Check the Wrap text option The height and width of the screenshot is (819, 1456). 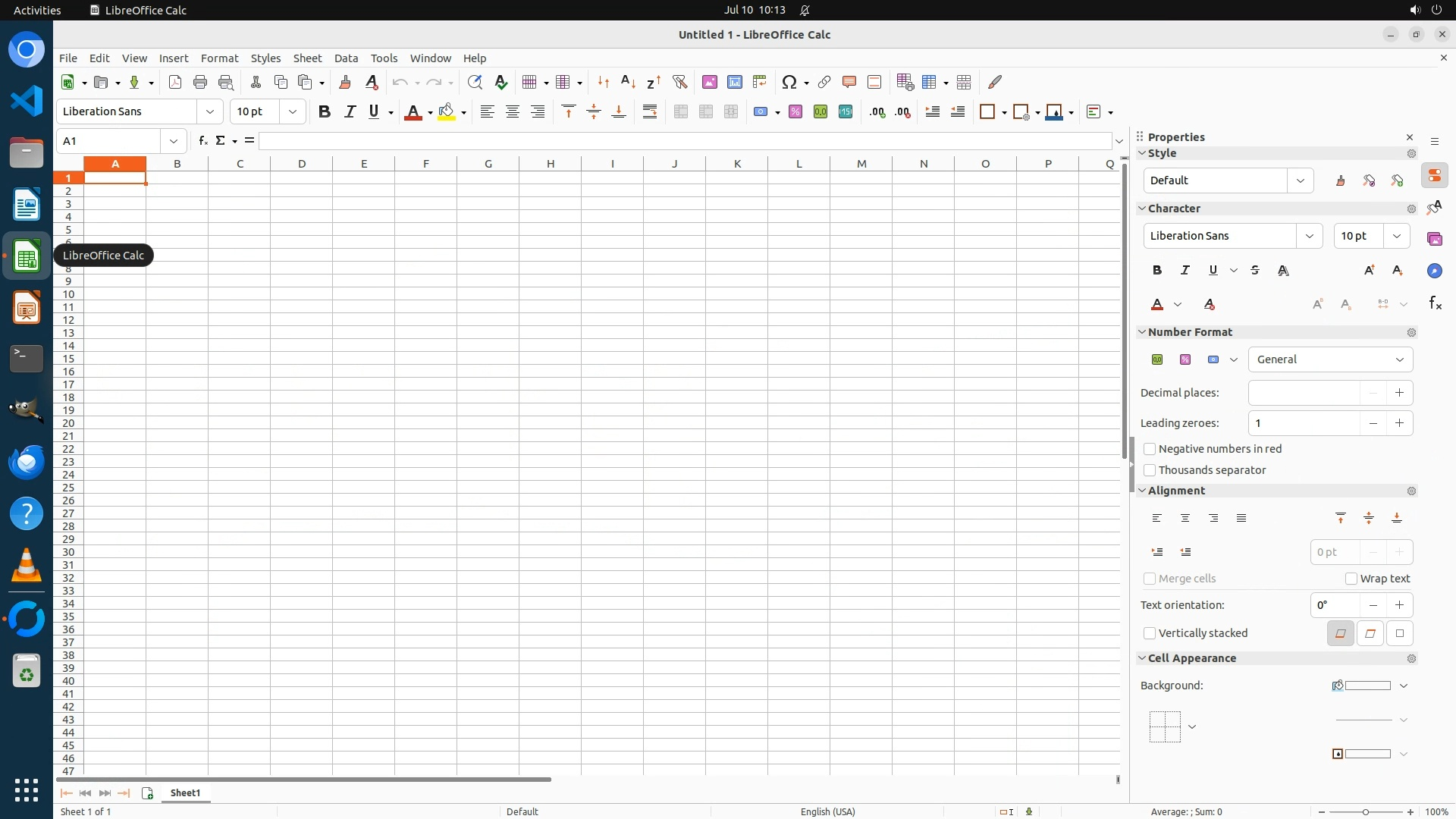[1351, 579]
